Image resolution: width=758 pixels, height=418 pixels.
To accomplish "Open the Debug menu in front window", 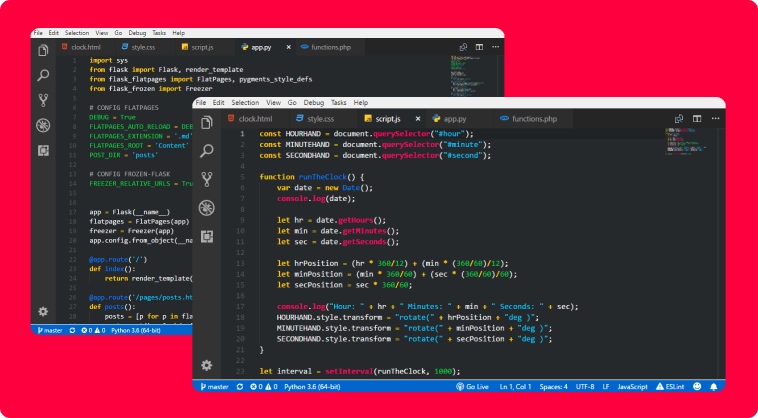I will click(x=314, y=102).
